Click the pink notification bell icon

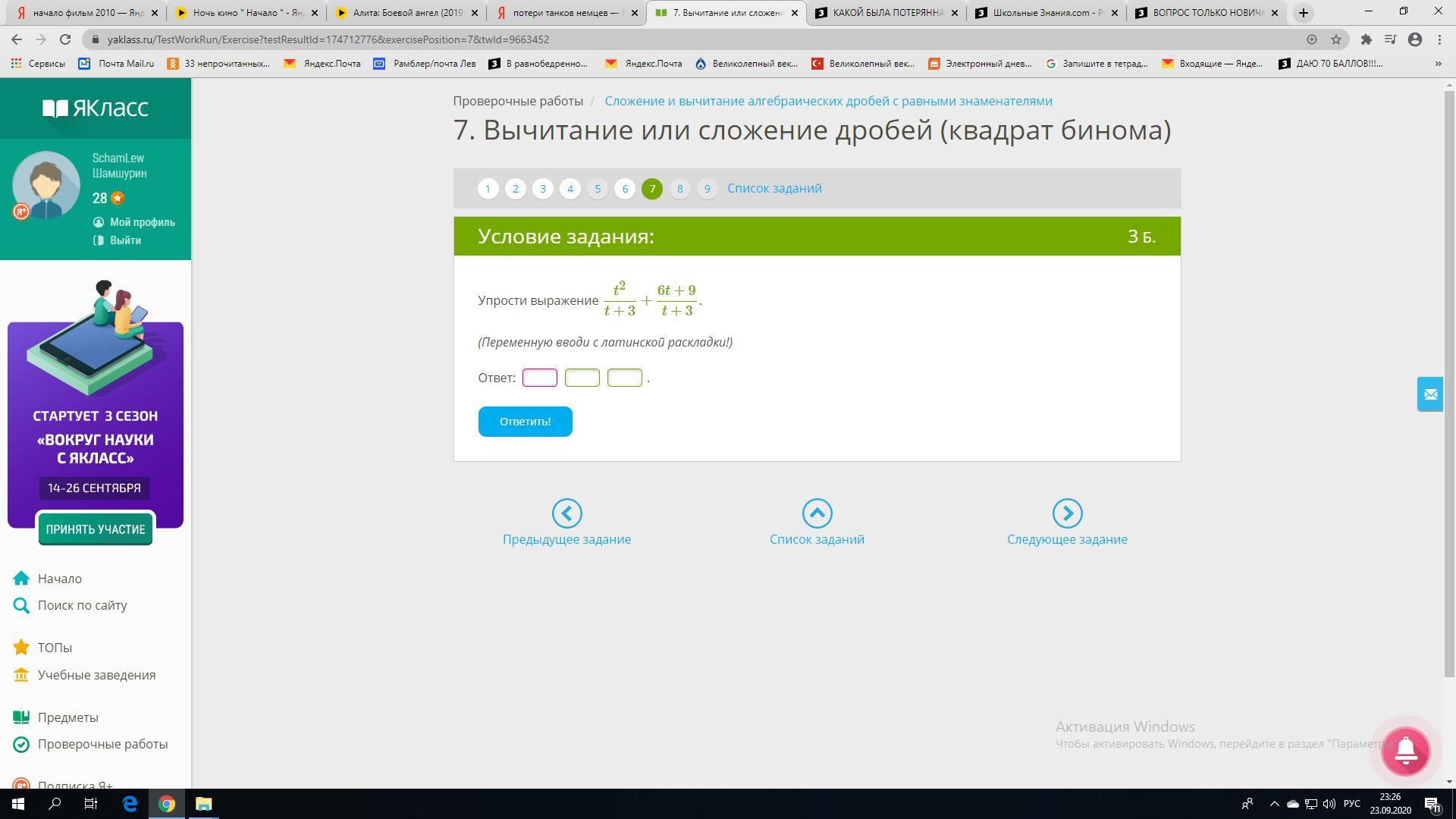[1405, 751]
